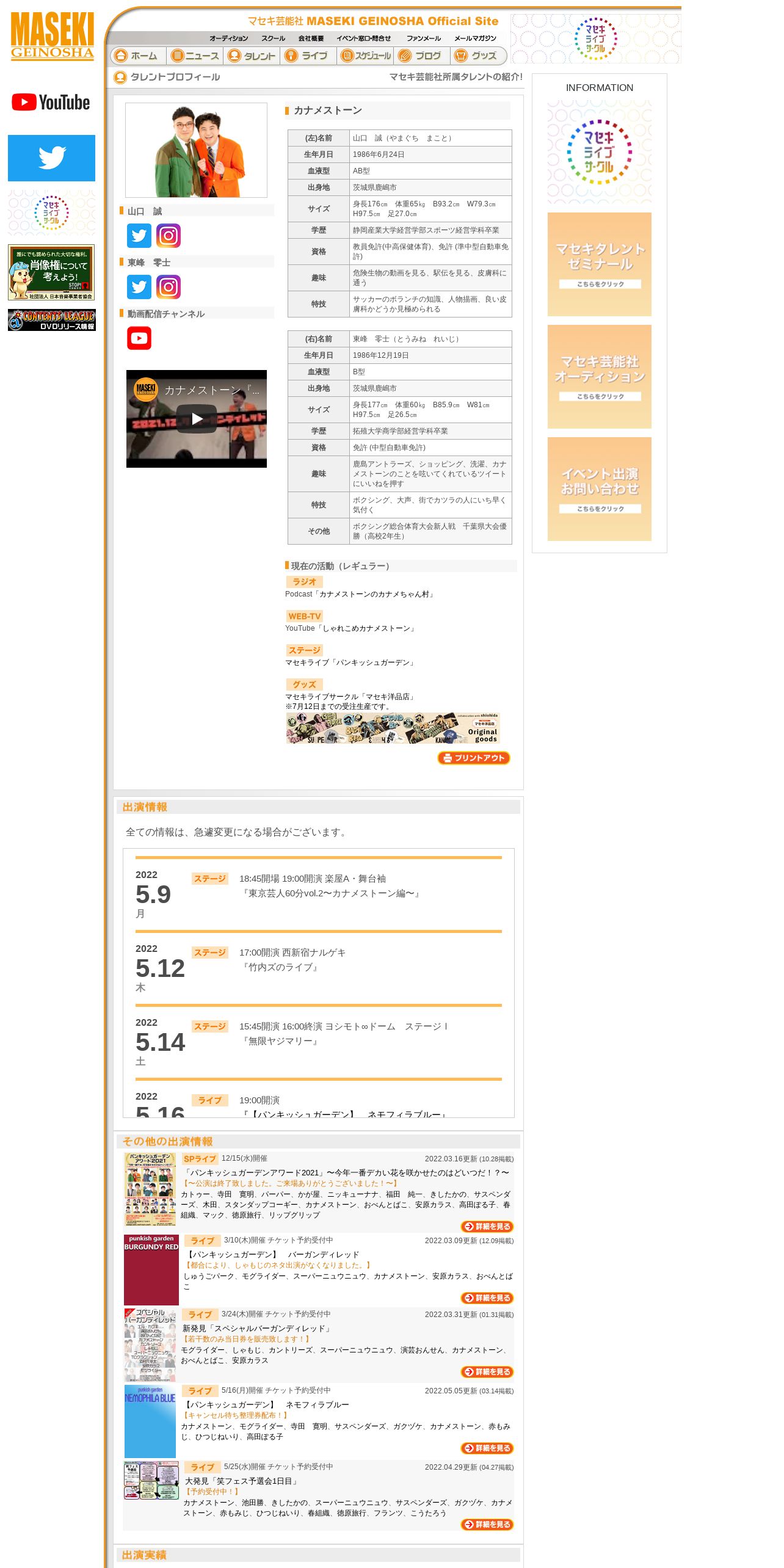Open the YouTube logo link in left sidebar

51,102
